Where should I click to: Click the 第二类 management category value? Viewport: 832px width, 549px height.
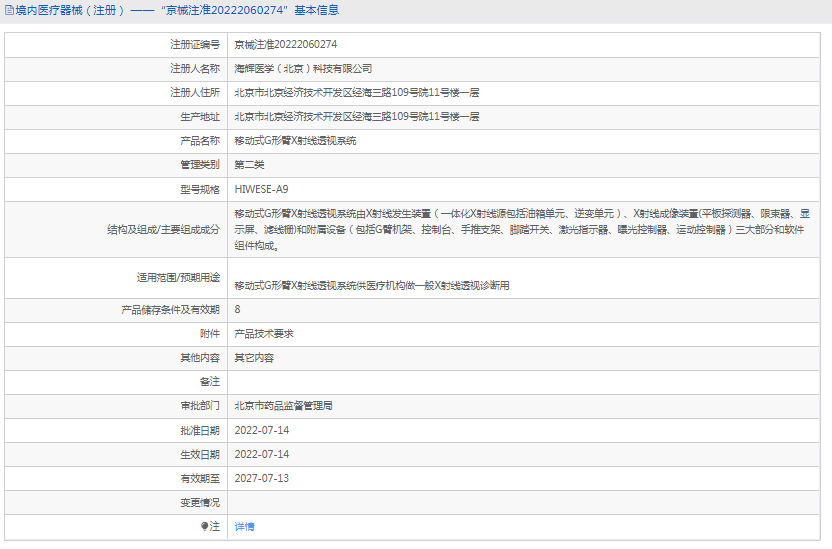point(249,165)
